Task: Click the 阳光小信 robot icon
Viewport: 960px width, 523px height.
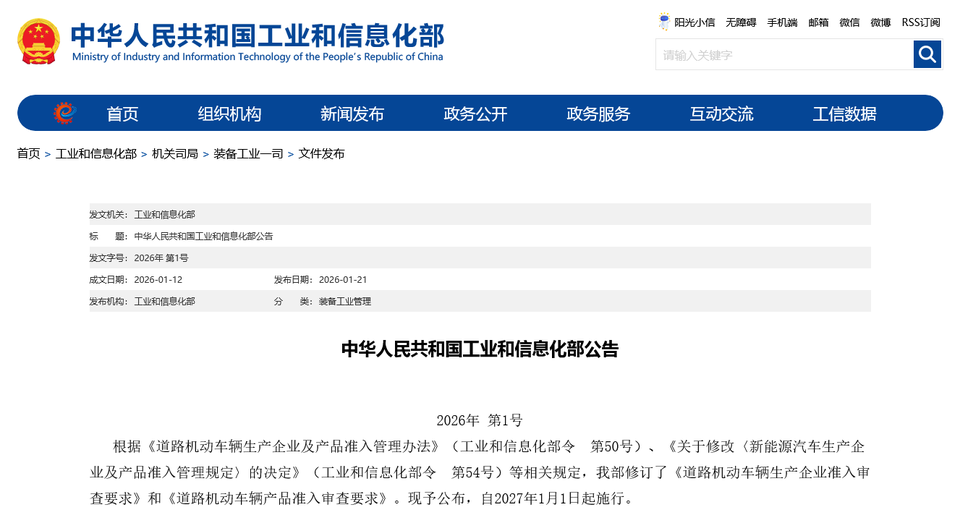Action: [x=664, y=22]
